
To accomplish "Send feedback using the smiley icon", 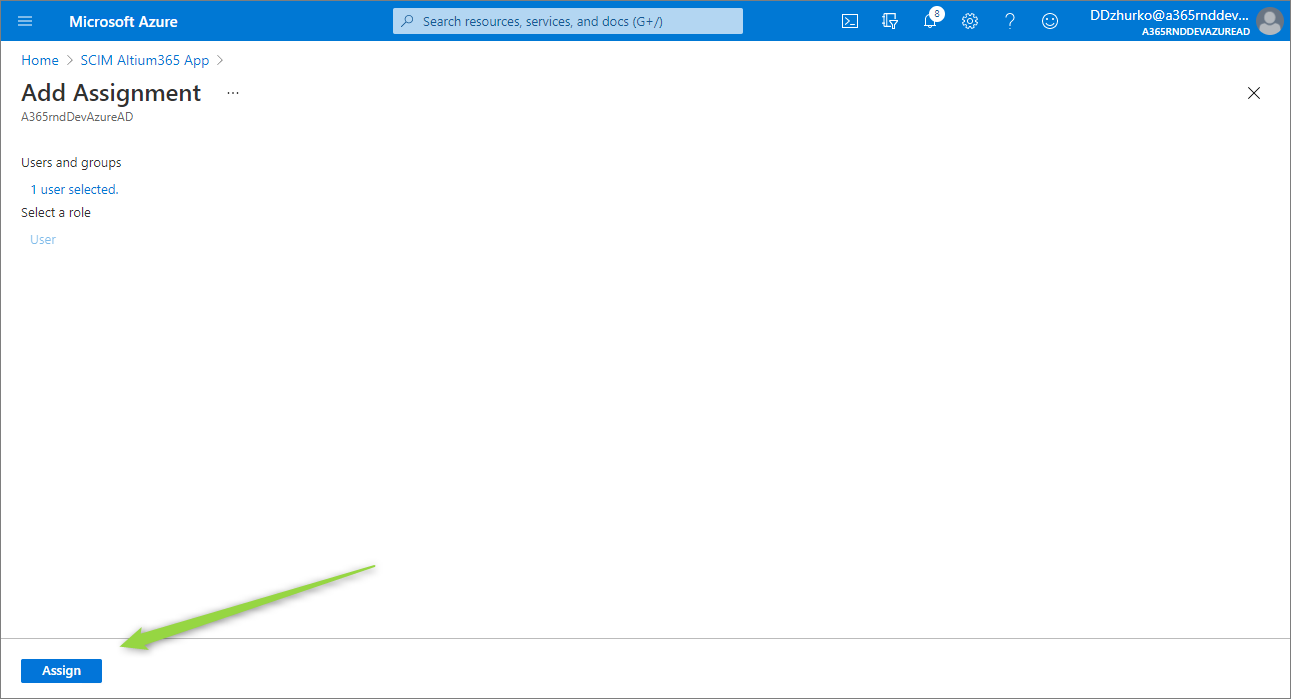I will point(1049,21).
